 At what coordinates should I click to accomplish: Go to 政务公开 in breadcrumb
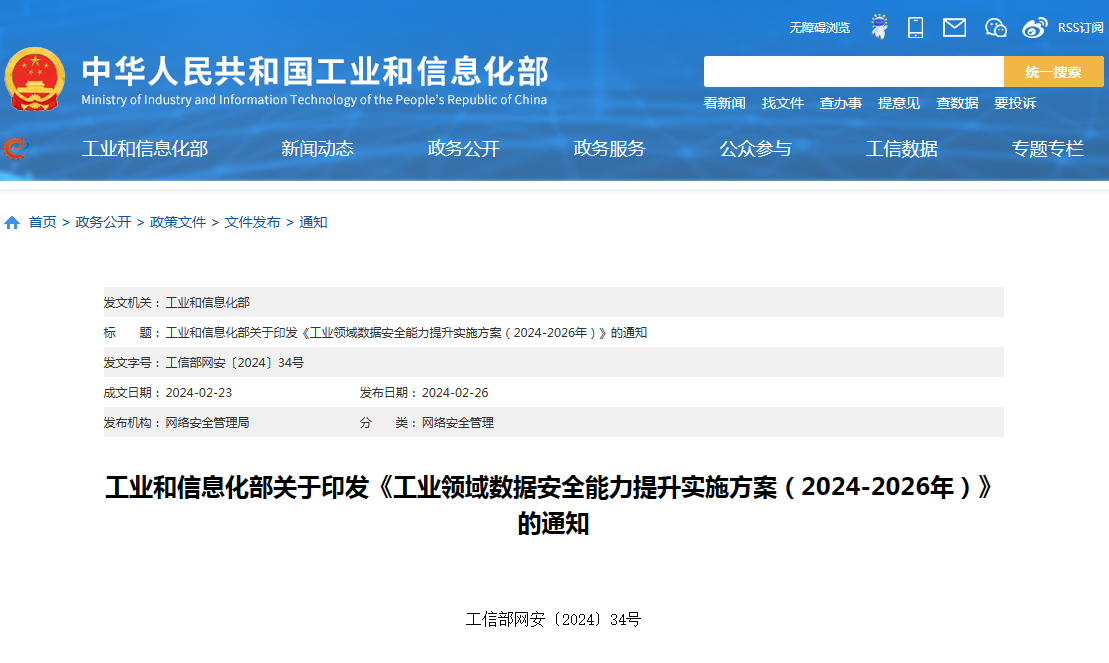103,222
